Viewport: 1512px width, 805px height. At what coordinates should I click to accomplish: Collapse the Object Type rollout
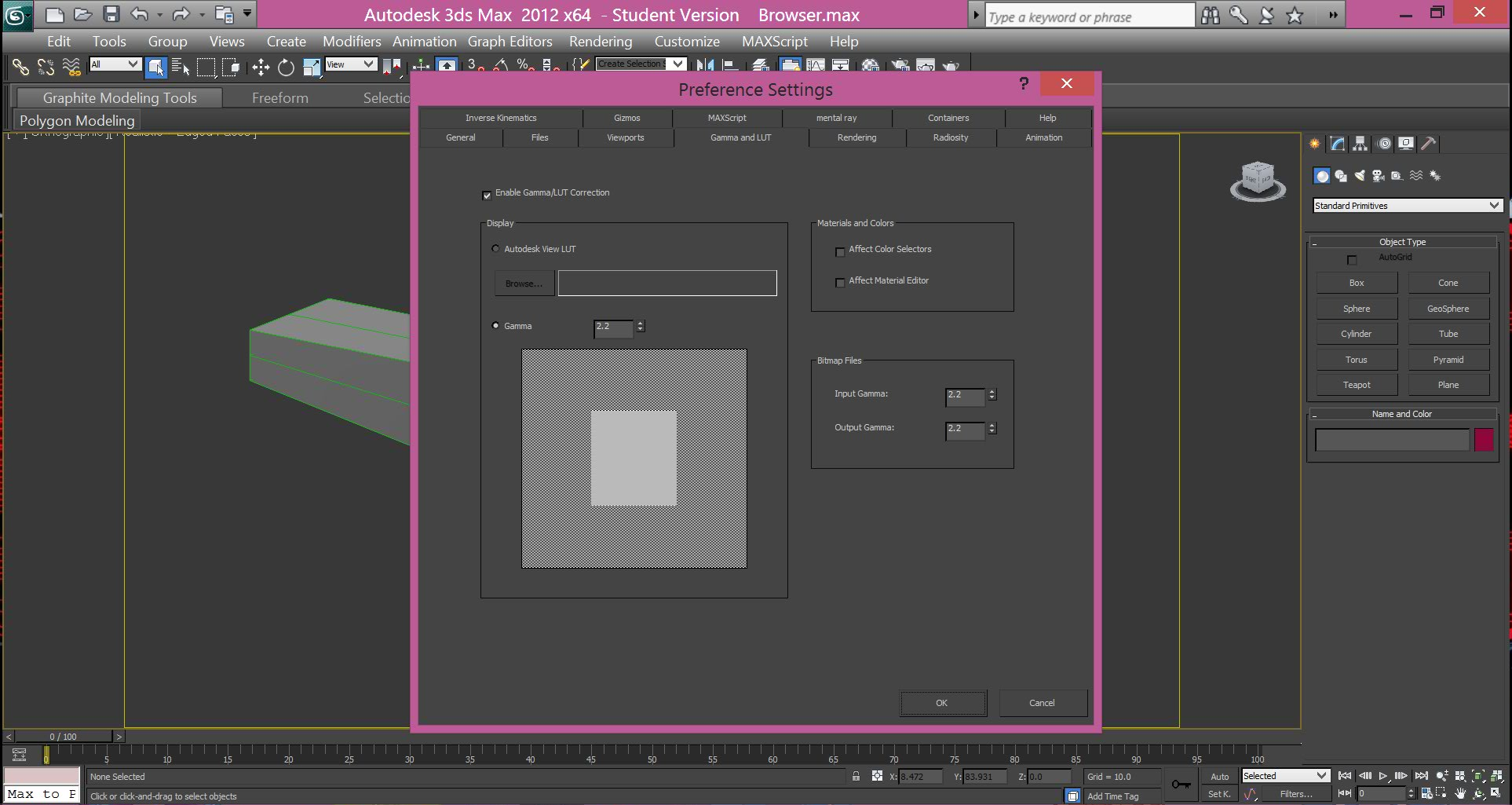1402,242
